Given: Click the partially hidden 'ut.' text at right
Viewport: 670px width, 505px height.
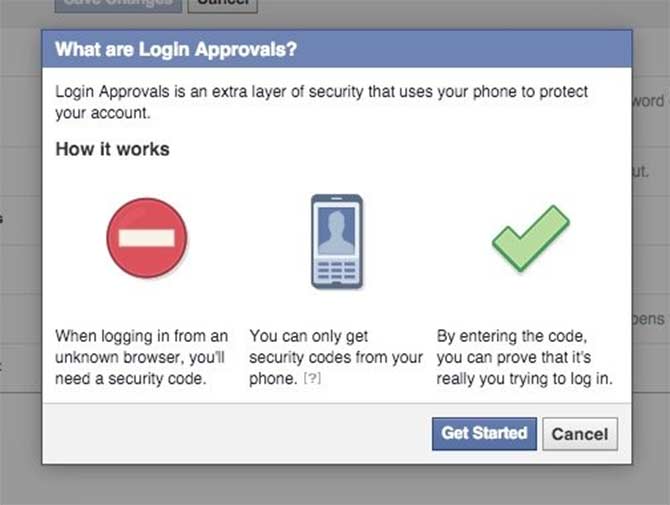Looking at the screenshot, I should tap(642, 170).
